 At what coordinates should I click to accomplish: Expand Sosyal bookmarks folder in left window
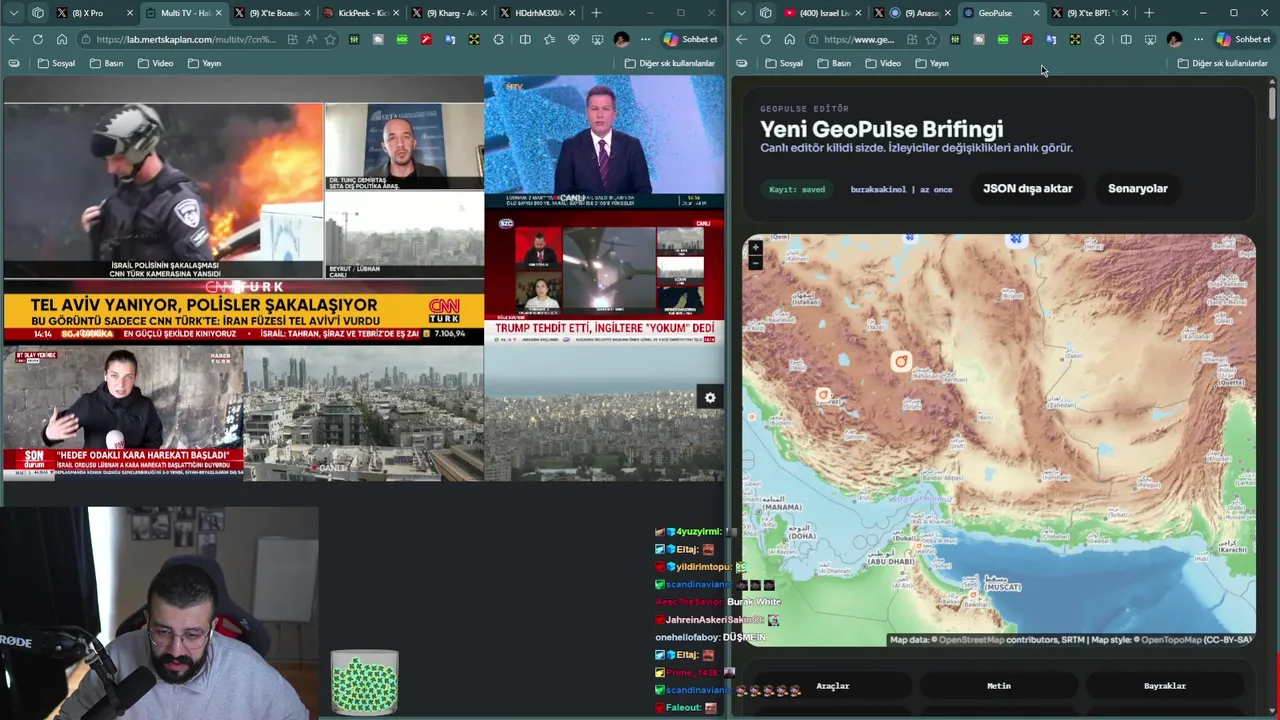click(56, 63)
